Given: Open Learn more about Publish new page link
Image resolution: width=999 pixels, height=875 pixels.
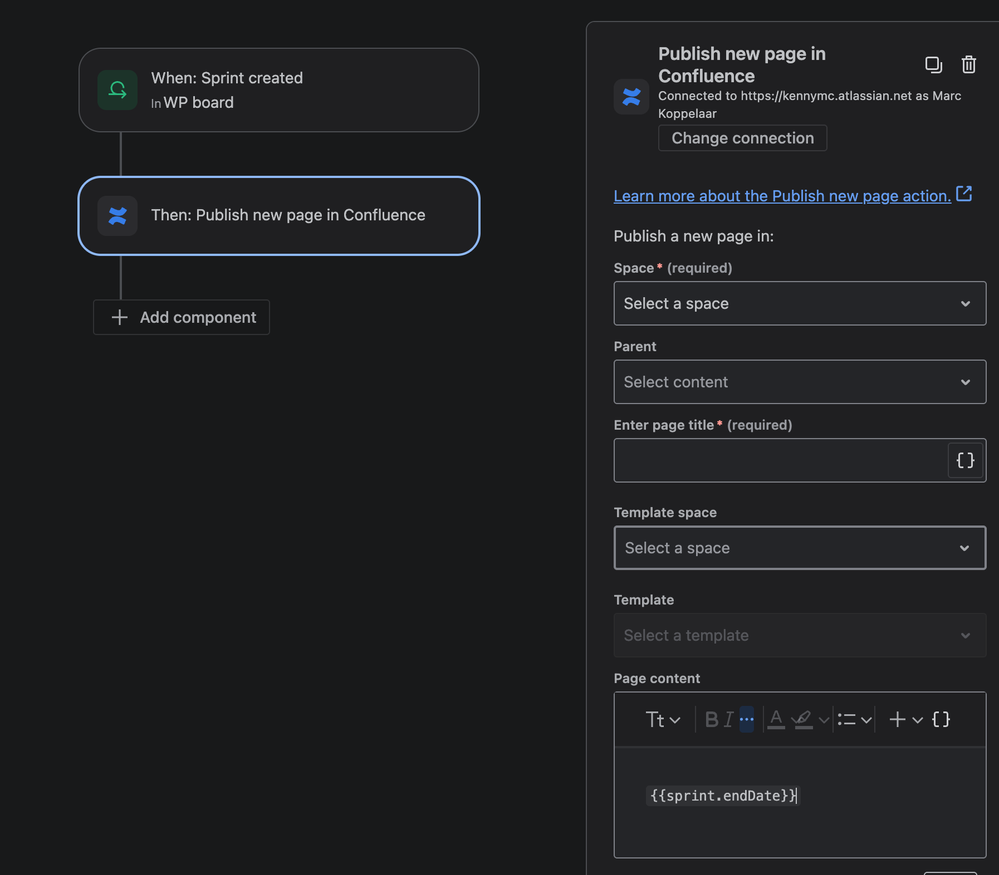Looking at the screenshot, I should (782, 196).
